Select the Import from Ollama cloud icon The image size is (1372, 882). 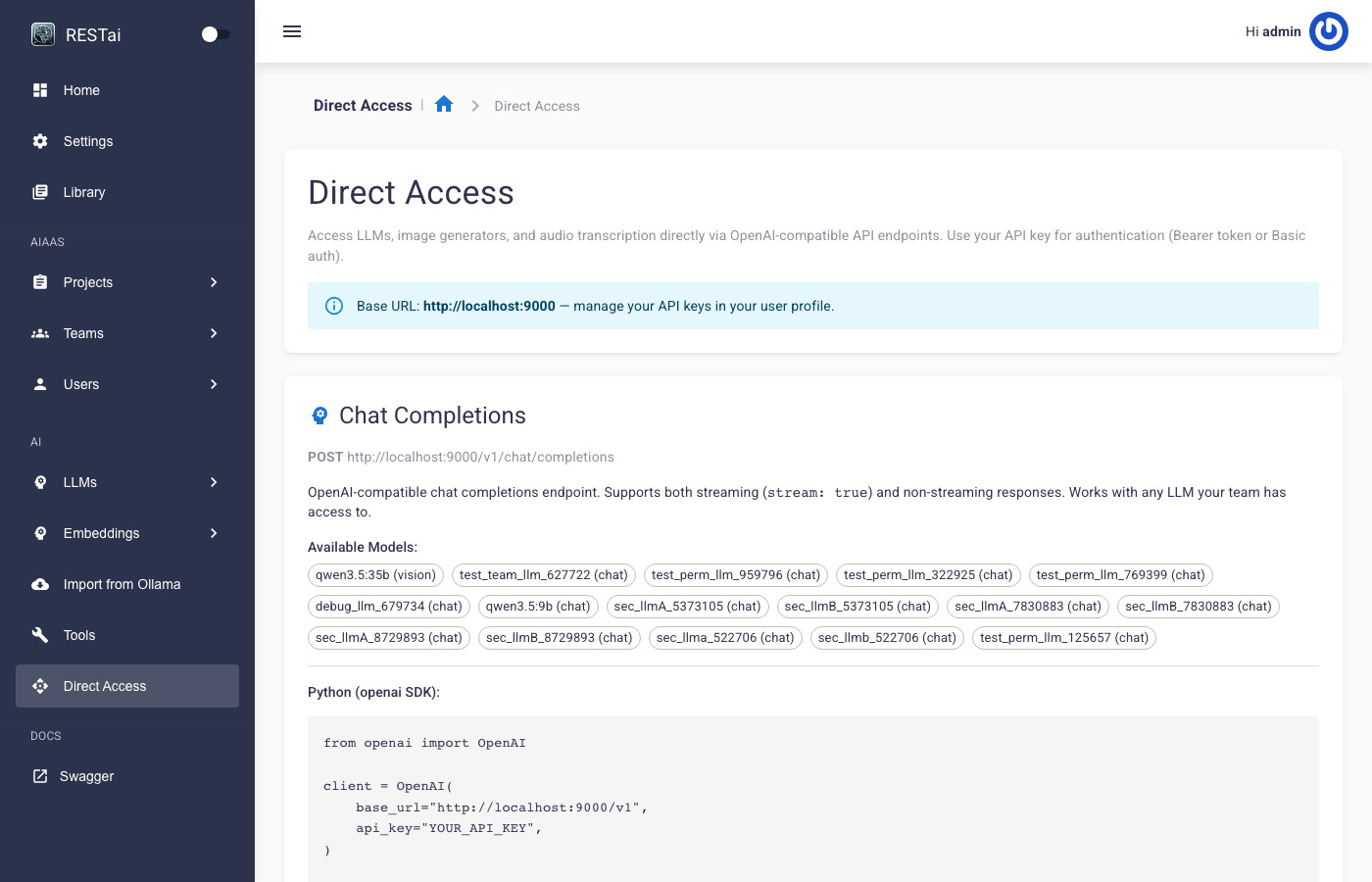(x=40, y=584)
